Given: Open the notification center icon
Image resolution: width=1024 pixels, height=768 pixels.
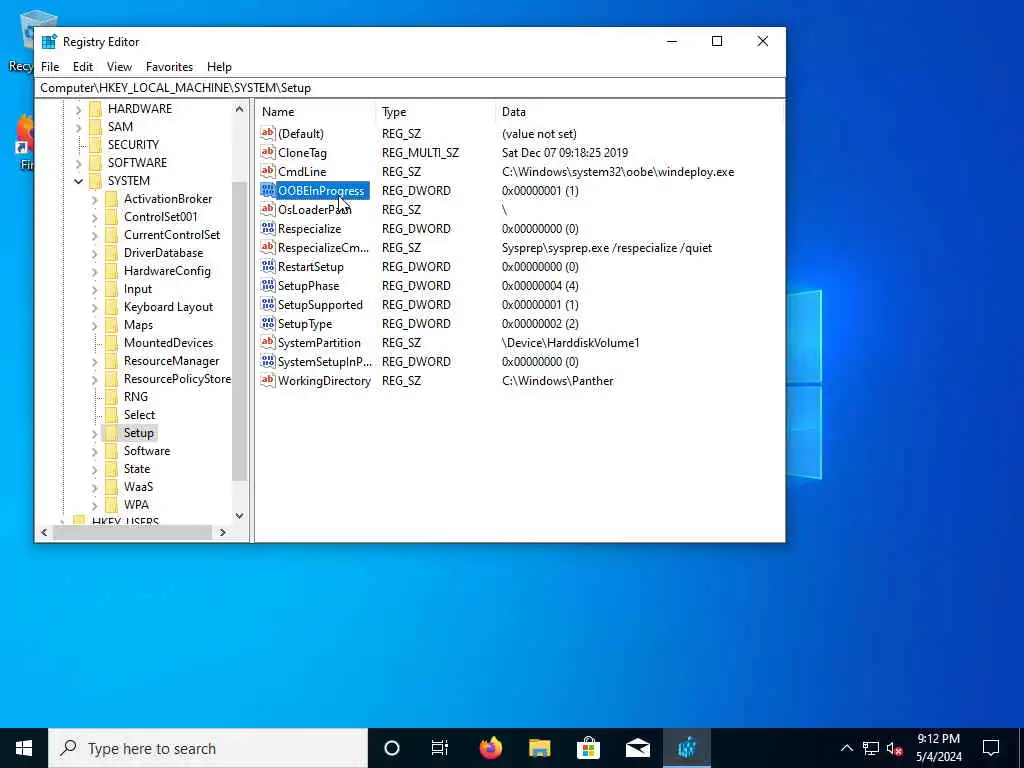Looking at the screenshot, I should click(x=991, y=748).
